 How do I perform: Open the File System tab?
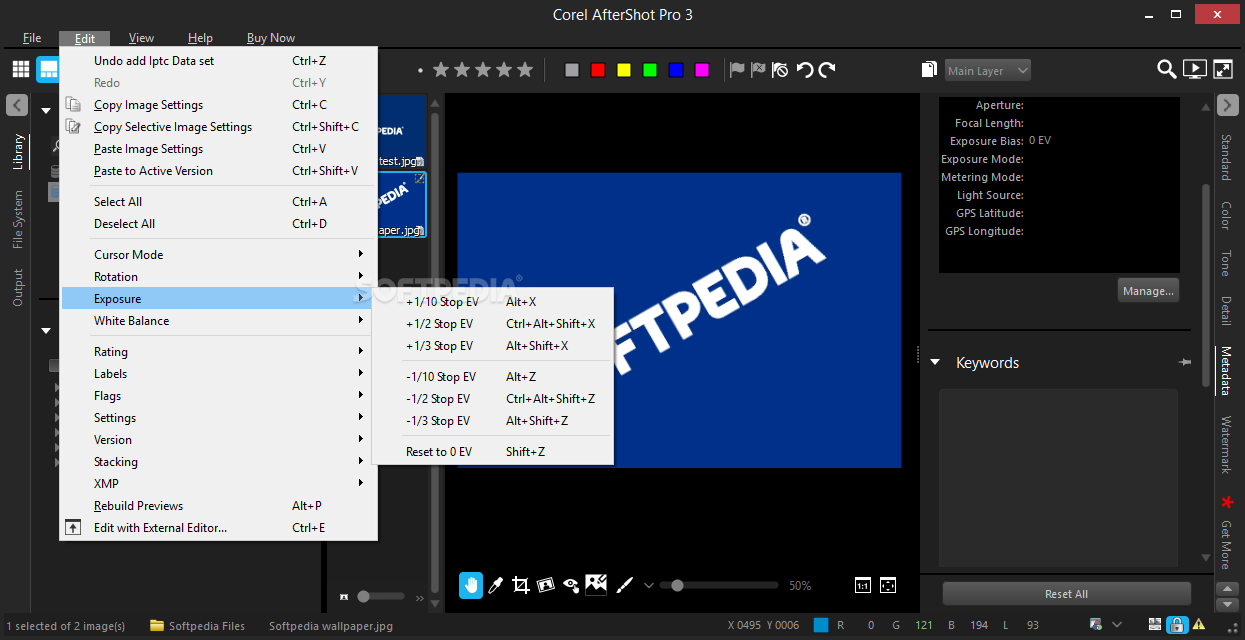point(17,220)
